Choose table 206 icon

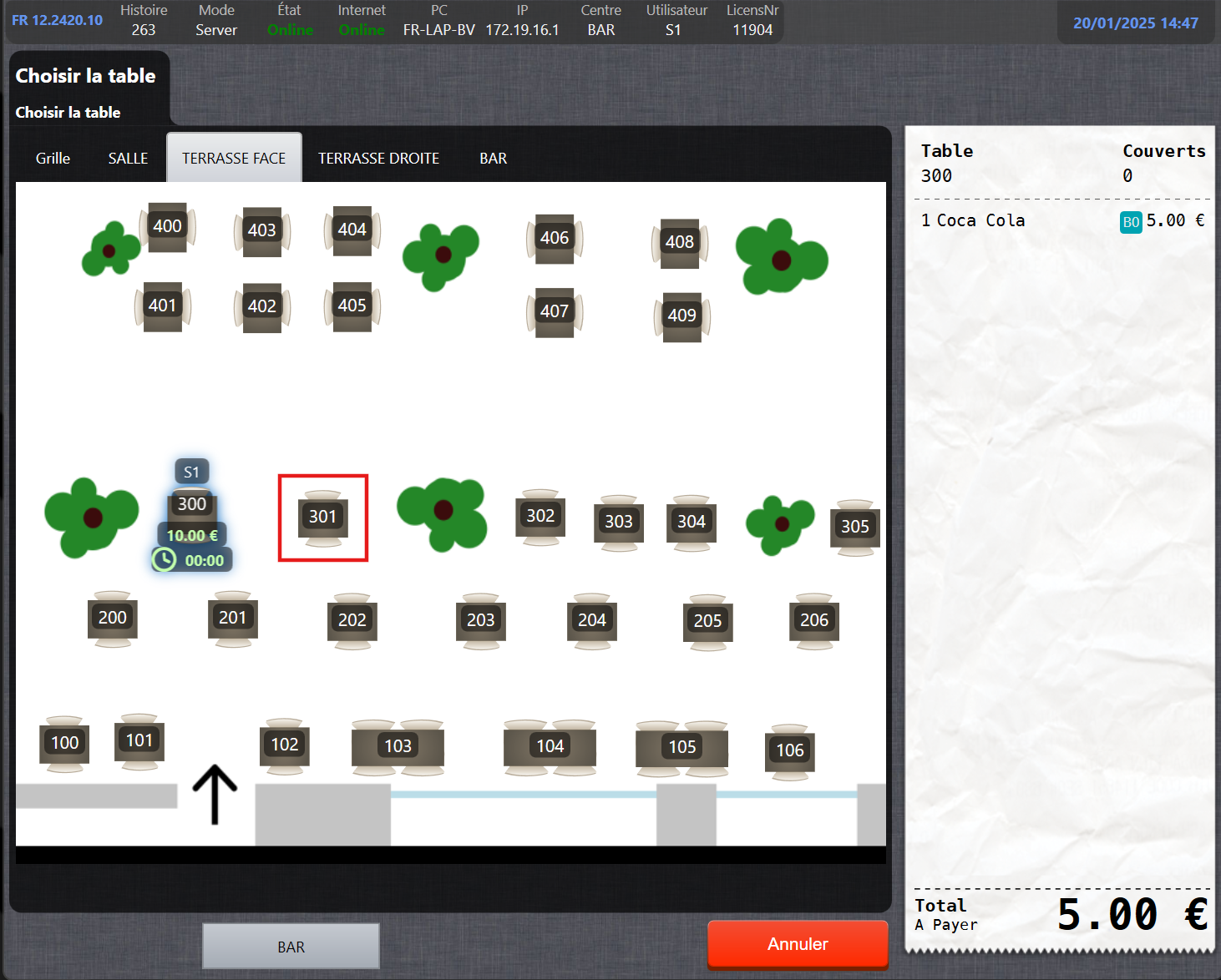click(813, 620)
